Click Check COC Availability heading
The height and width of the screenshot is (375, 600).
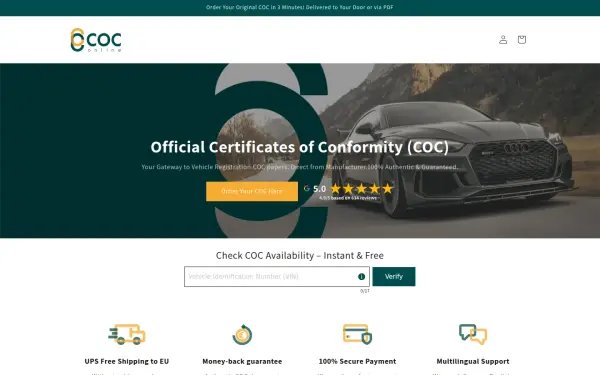tap(300, 256)
